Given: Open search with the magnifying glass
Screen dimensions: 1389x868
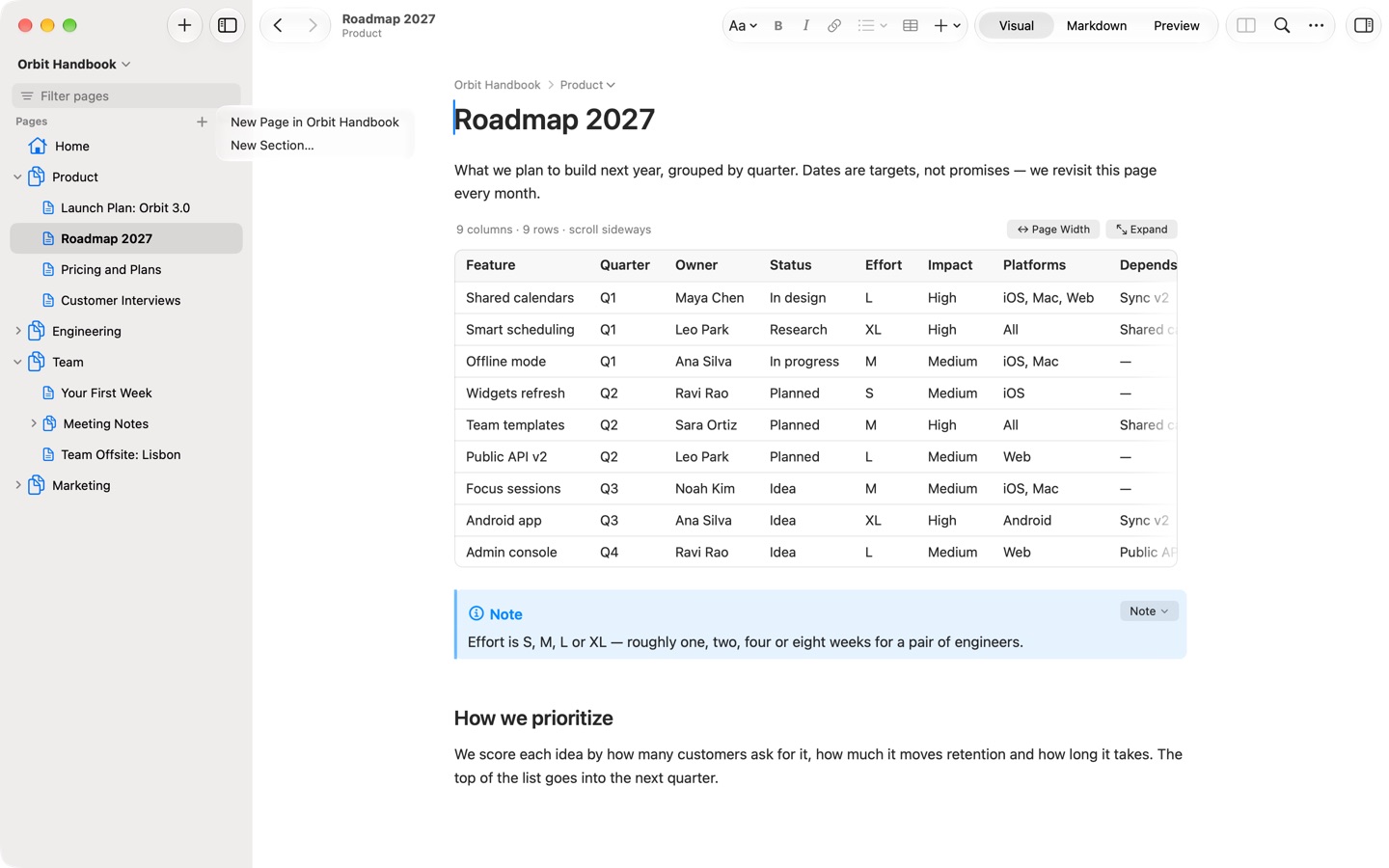Looking at the screenshot, I should pyautogui.click(x=1282, y=26).
